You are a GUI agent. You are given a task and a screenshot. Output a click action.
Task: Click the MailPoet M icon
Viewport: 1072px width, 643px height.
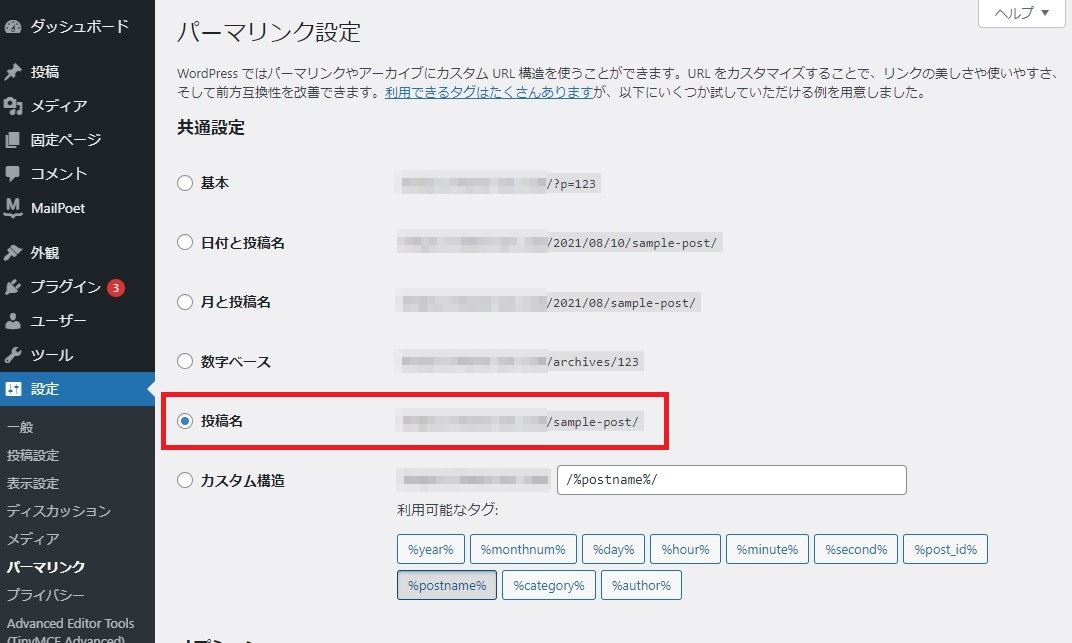click(x=13, y=208)
